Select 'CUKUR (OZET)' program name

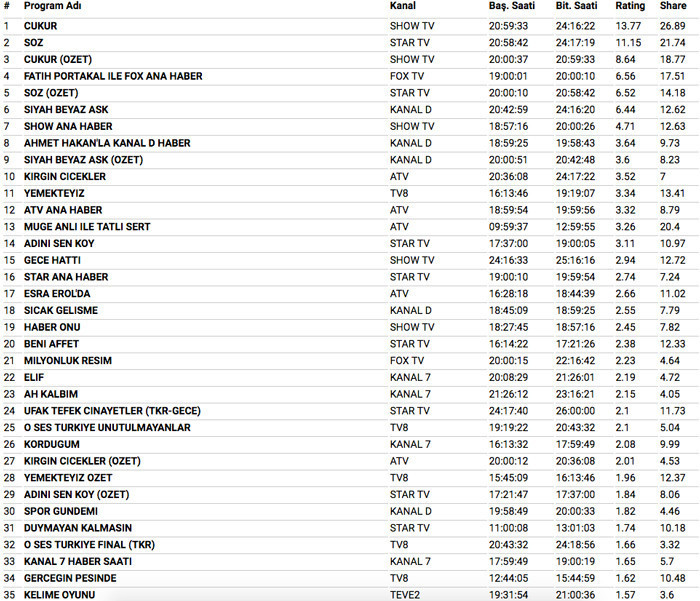[58, 59]
